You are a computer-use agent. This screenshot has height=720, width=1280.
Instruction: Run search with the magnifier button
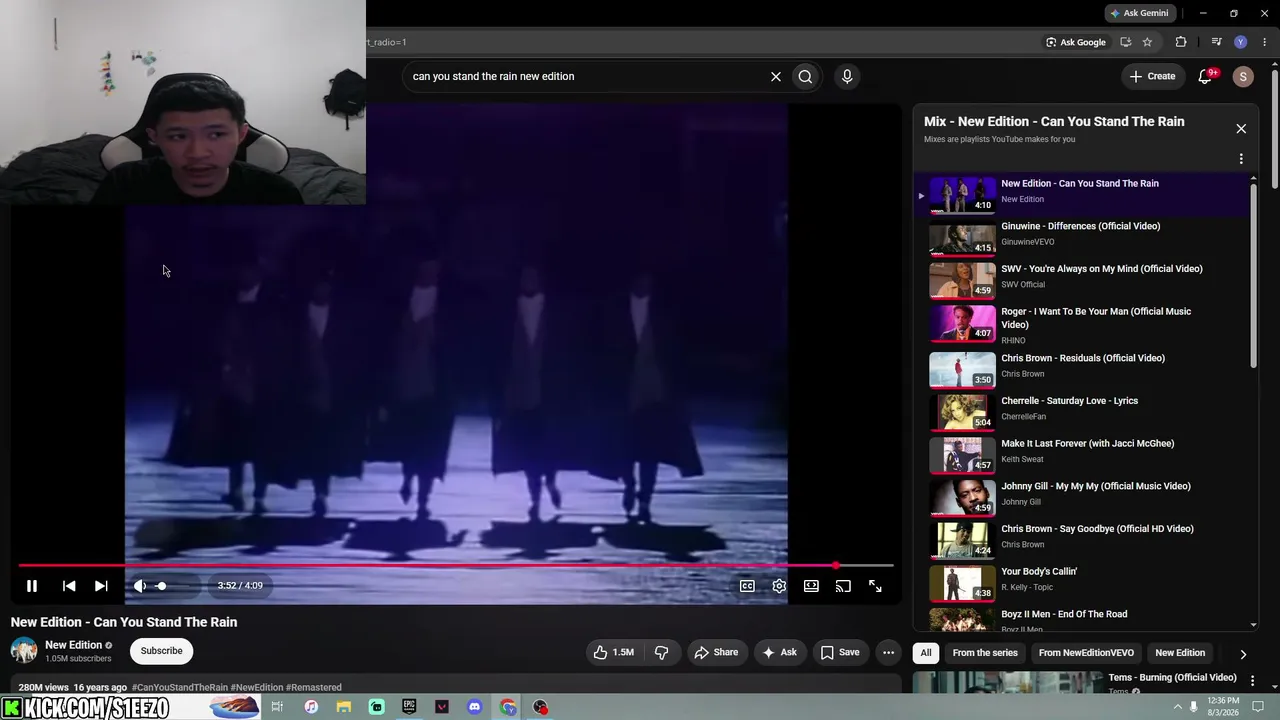coord(805,76)
